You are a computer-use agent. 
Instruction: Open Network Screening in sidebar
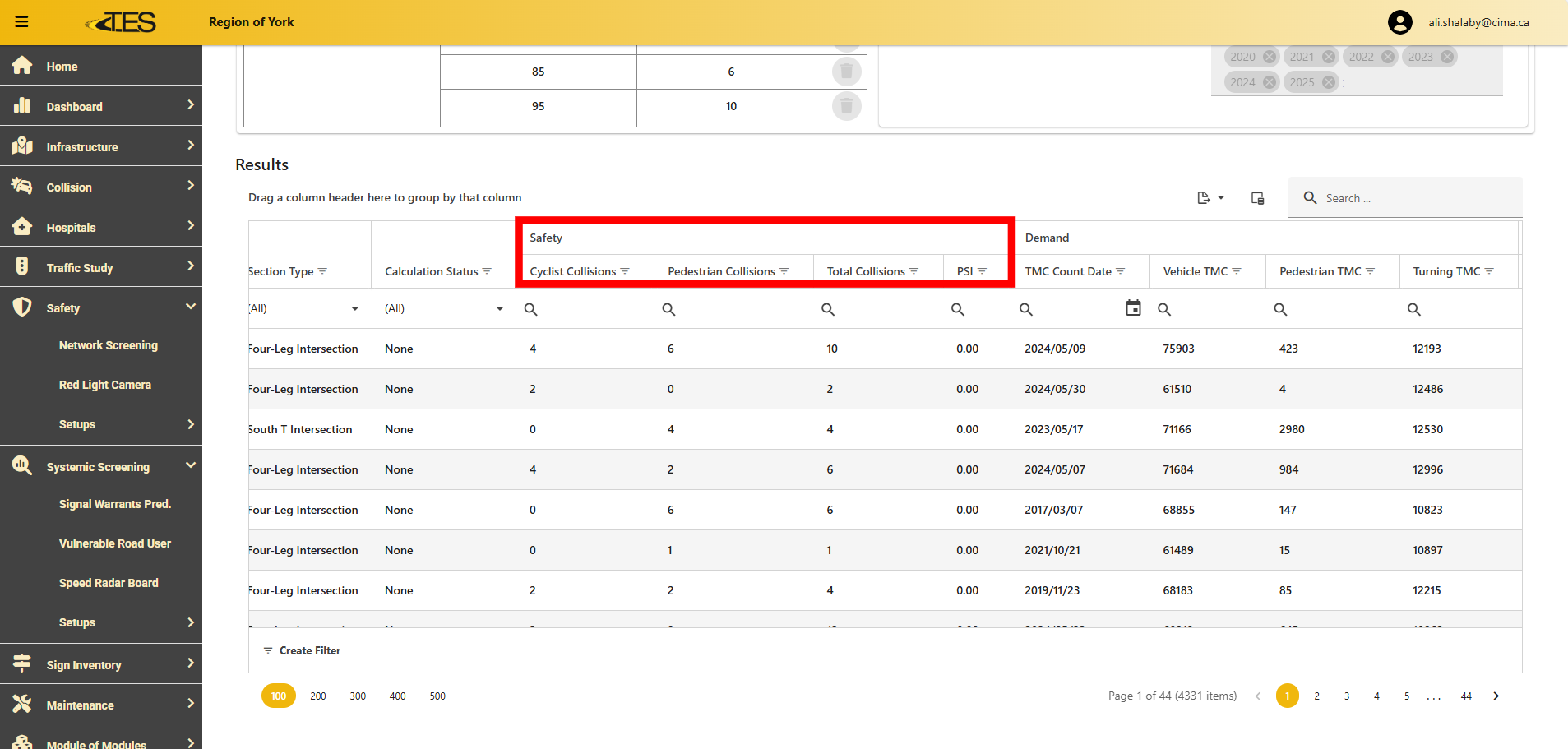(108, 345)
